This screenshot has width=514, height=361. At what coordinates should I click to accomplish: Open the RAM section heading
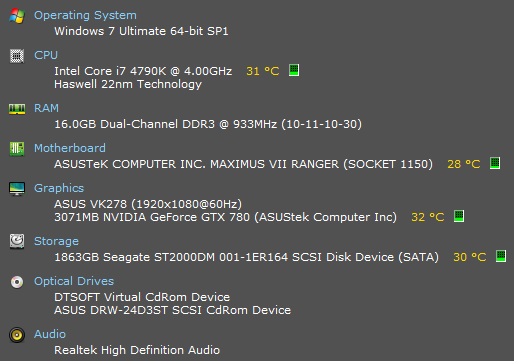click(46, 108)
